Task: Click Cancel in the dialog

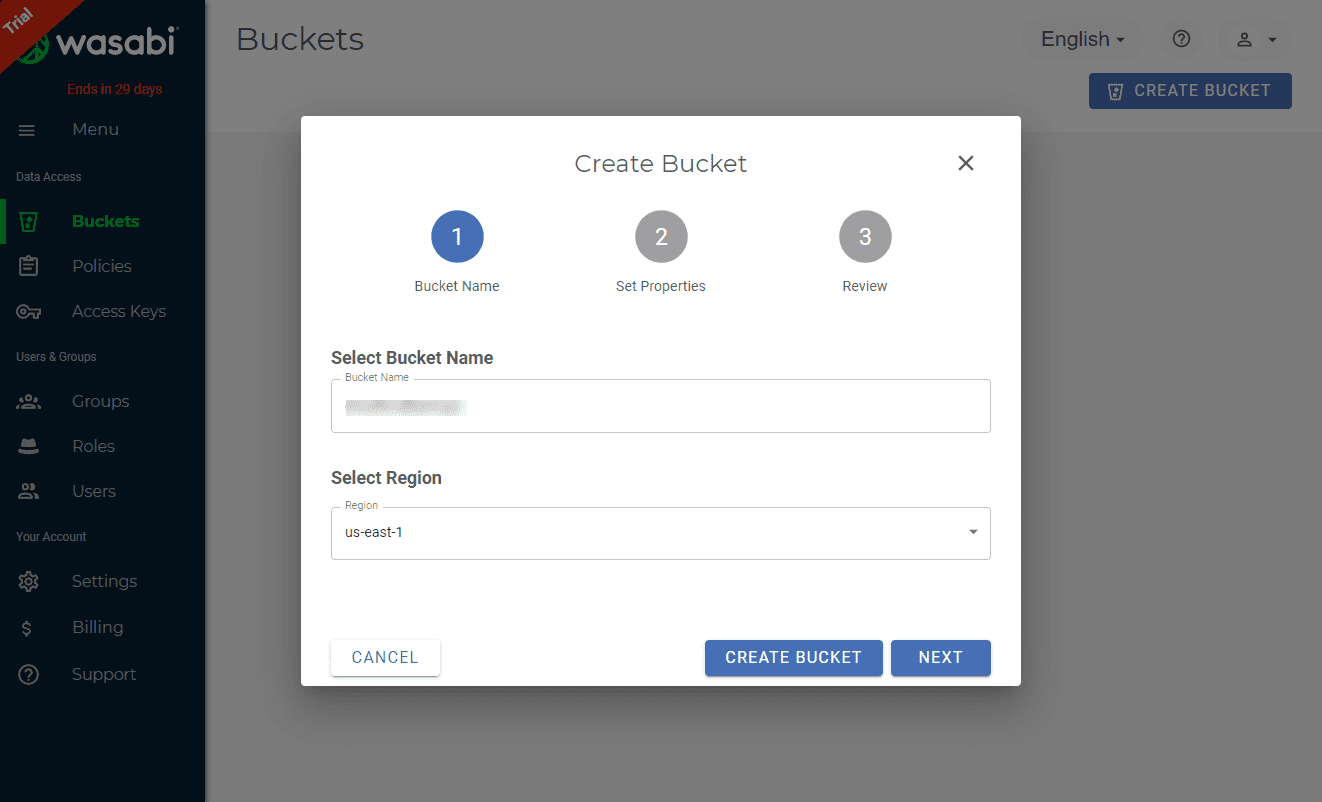Action: (385, 658)
